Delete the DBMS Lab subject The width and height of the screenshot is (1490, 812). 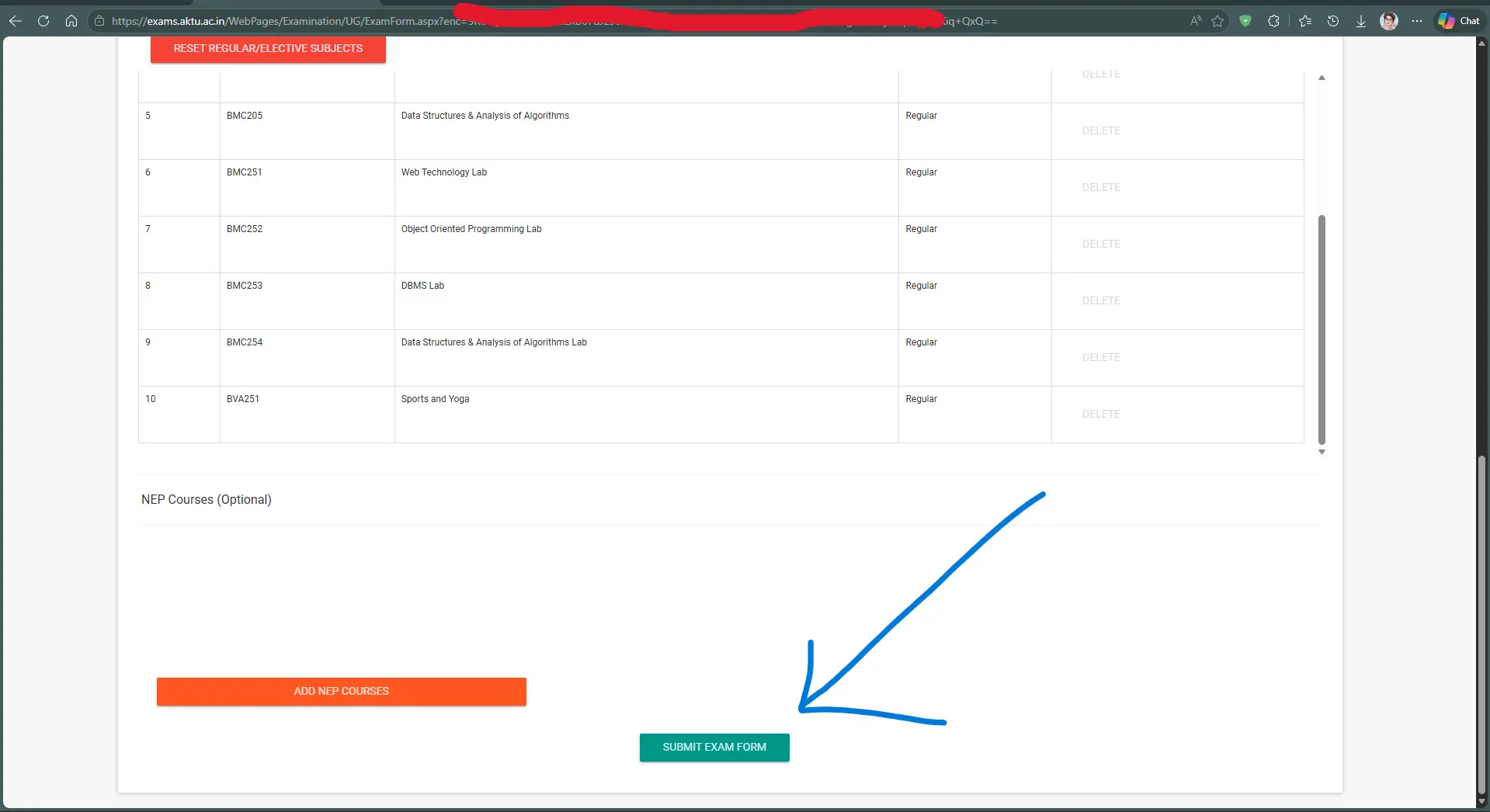point(1101,300)
